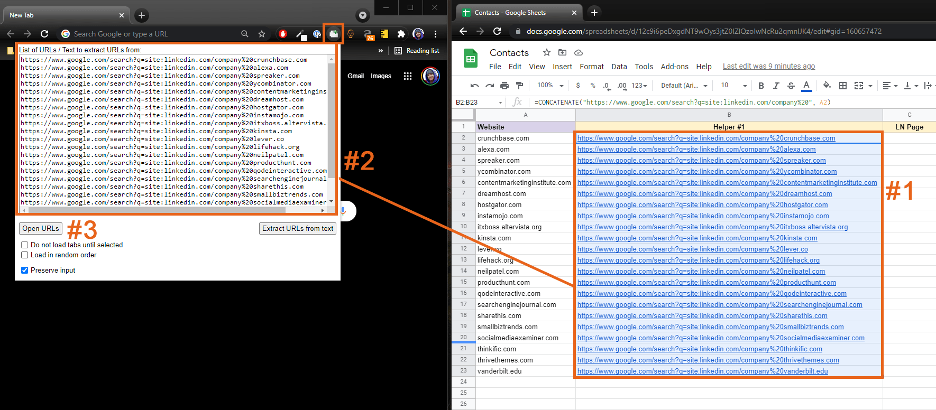This screenshot has height=410, width=936.
Task: Star the Contacts spreadsheet
Action: (546, 53)
